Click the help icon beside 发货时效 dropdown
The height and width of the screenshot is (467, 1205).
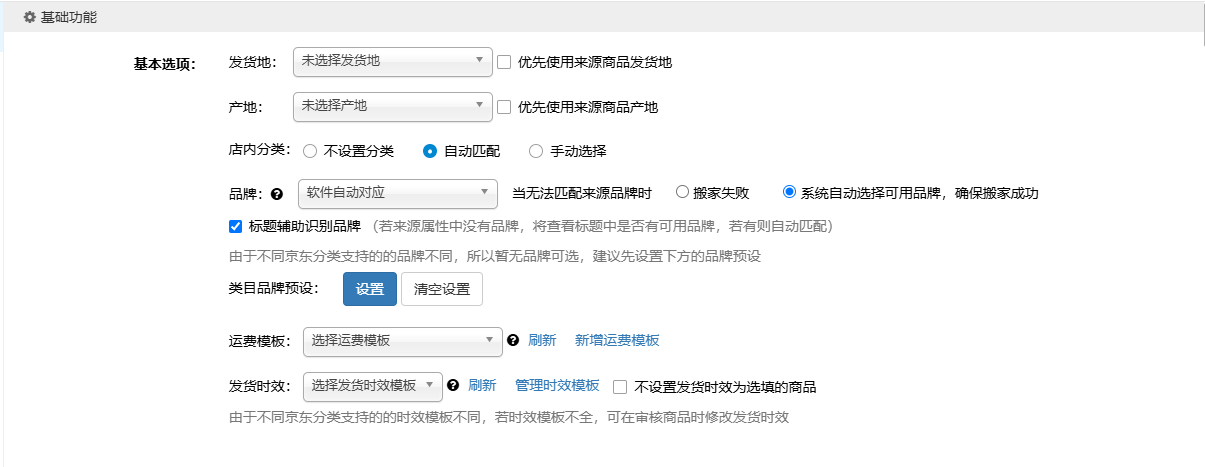point(453,385)
